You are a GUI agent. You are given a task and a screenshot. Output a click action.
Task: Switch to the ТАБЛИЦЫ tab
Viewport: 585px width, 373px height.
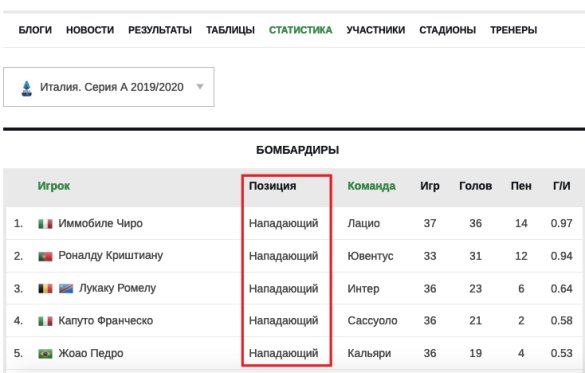(230, 30)
